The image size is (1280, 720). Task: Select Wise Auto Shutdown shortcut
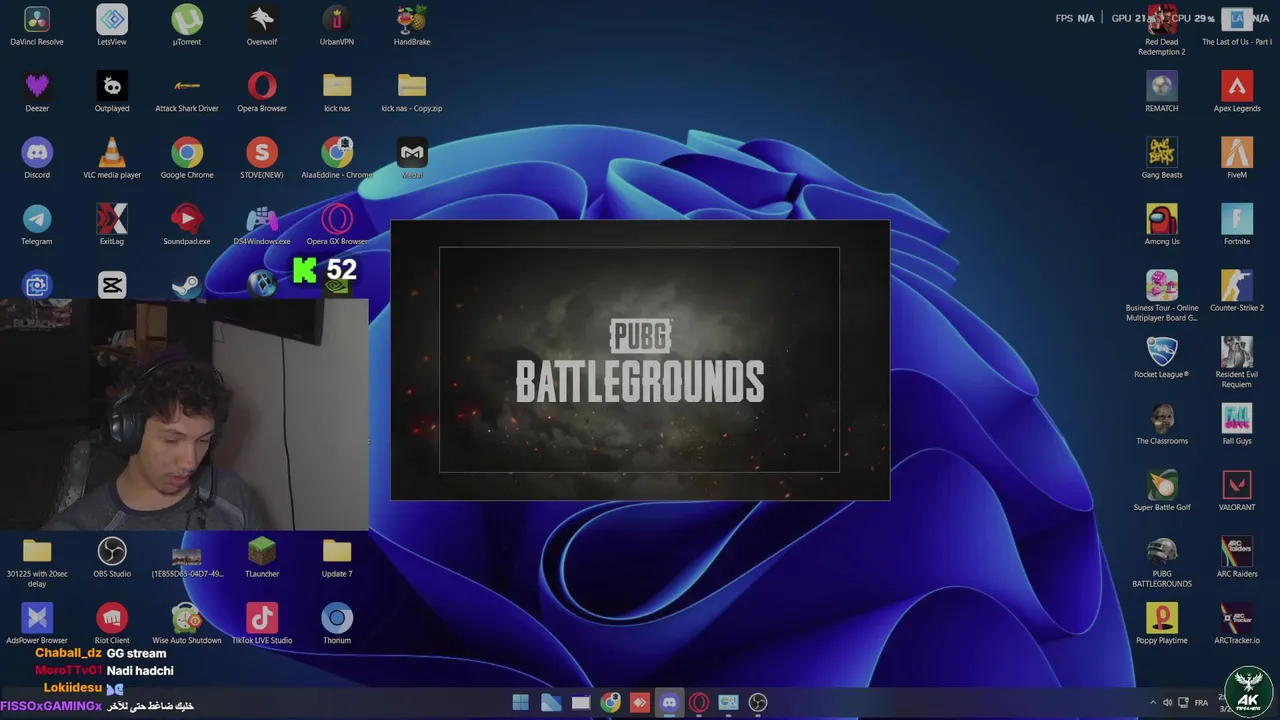[187, 624]
